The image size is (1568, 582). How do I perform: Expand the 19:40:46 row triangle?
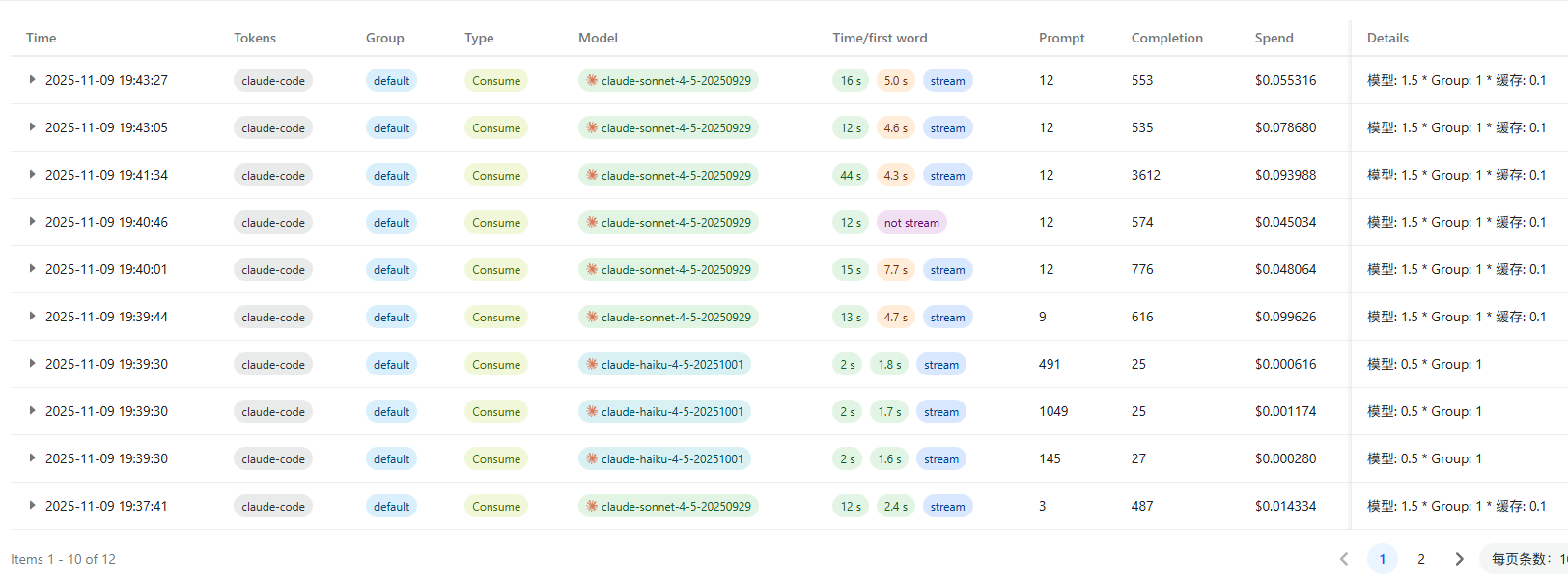(32, 222)
